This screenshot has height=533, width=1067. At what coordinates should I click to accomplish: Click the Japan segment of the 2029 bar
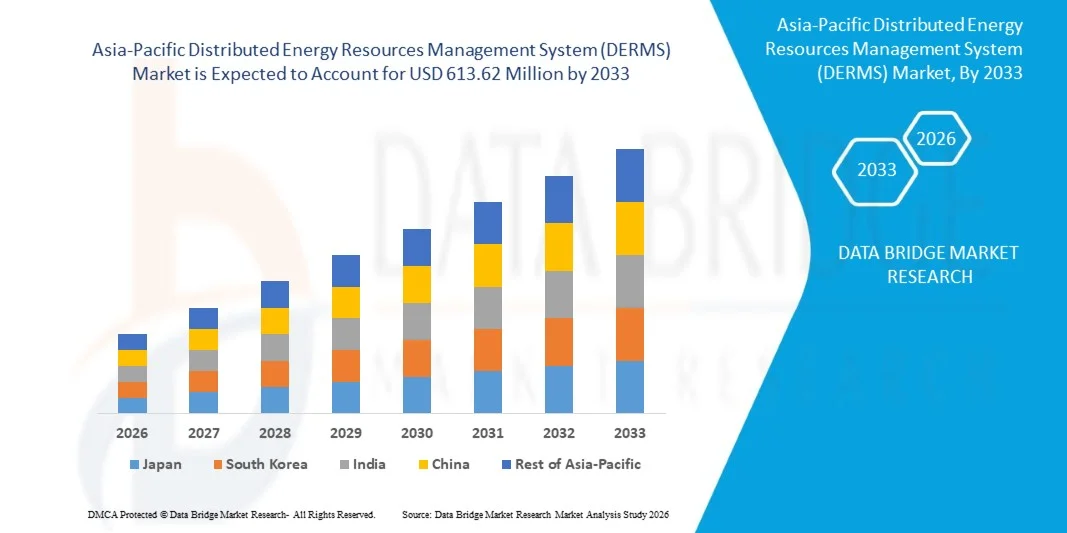point(346,397)
